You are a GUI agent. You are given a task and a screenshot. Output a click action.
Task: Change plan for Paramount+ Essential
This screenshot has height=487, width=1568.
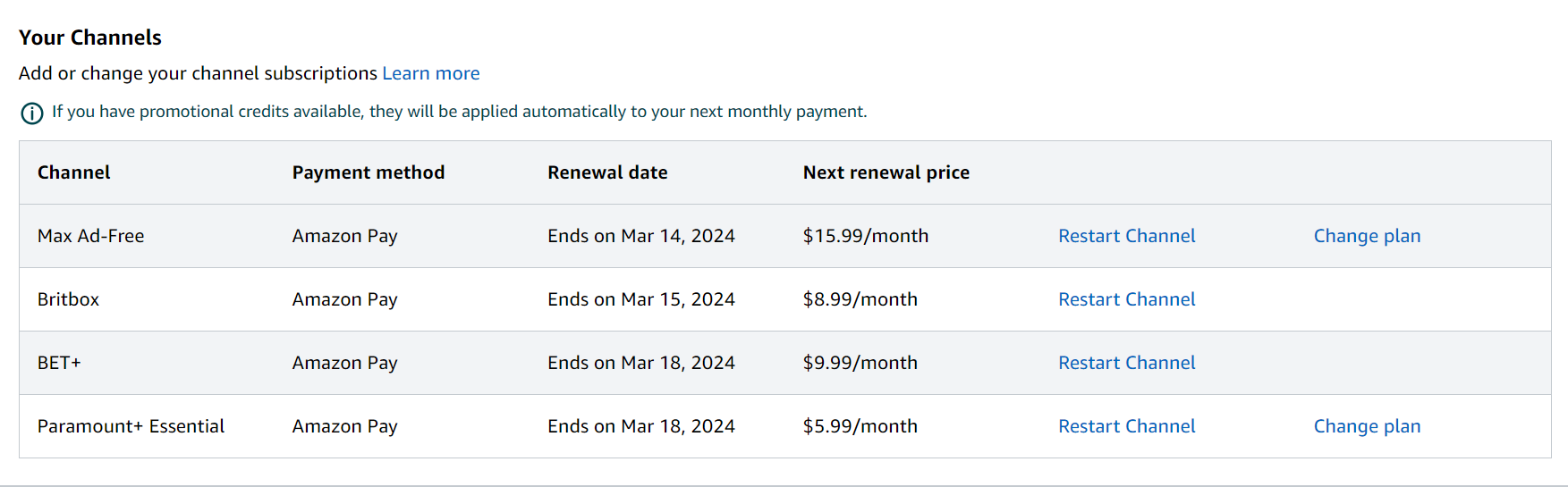[x=1366, y=426]
